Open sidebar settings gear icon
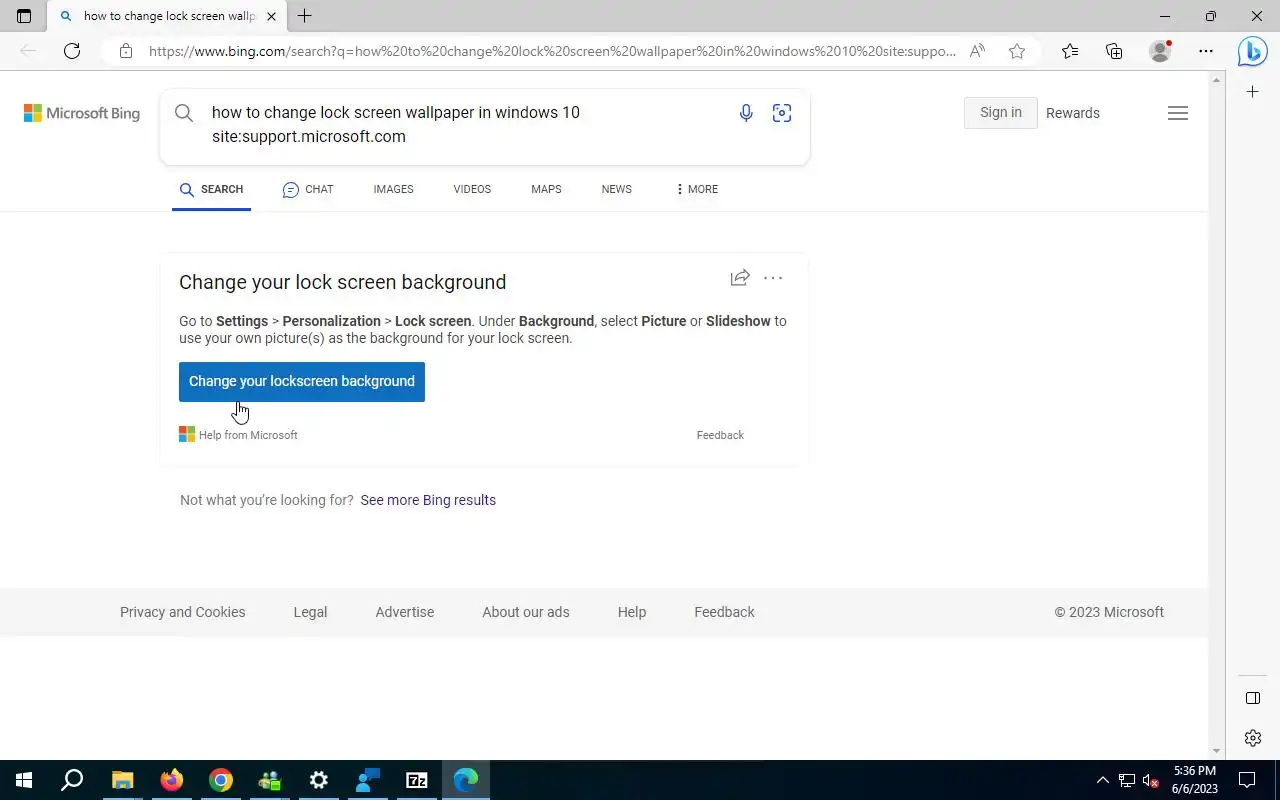 click(x=1253, y=738)
